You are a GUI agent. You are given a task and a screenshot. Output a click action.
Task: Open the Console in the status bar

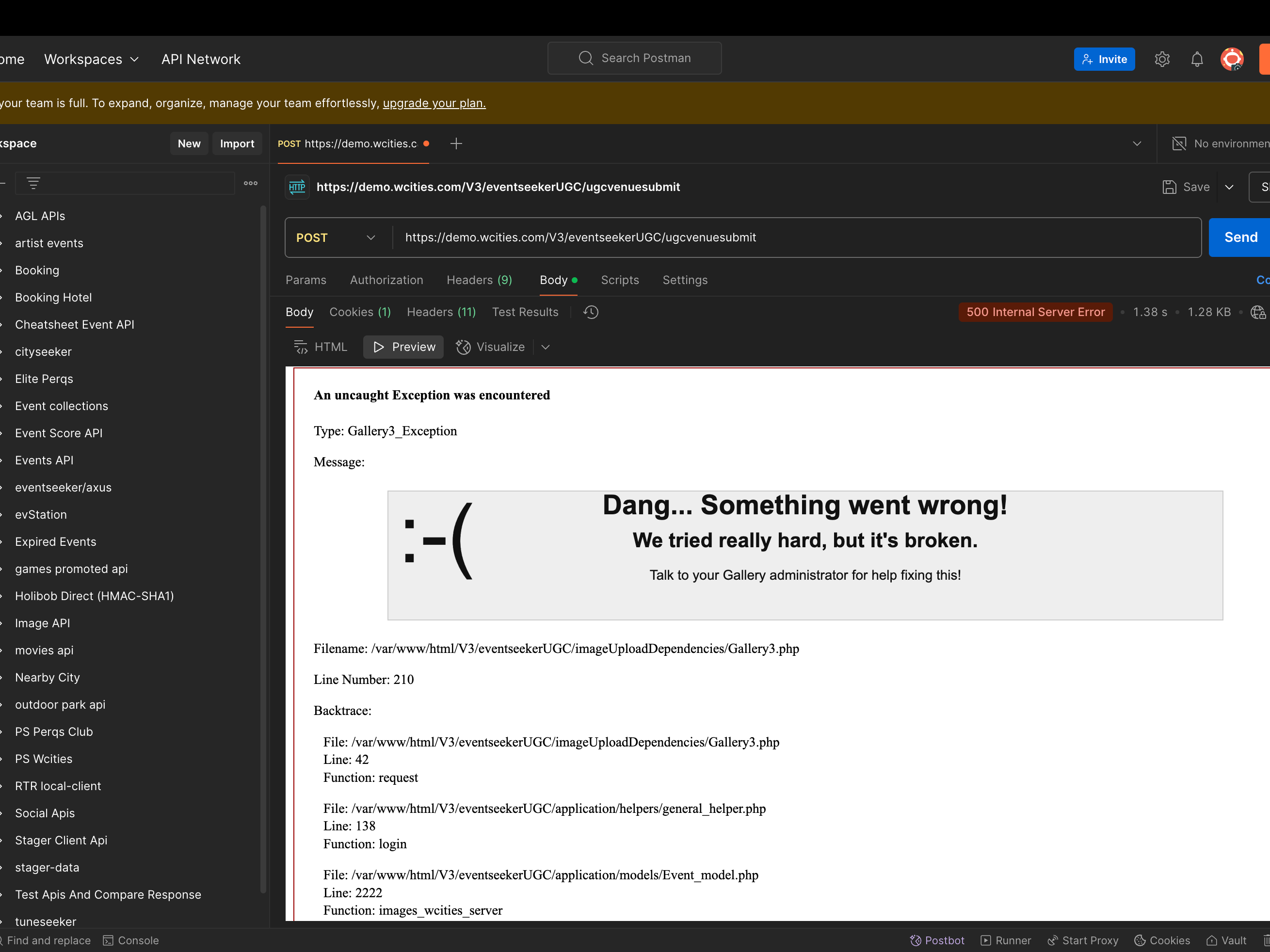tap(131, 940)
